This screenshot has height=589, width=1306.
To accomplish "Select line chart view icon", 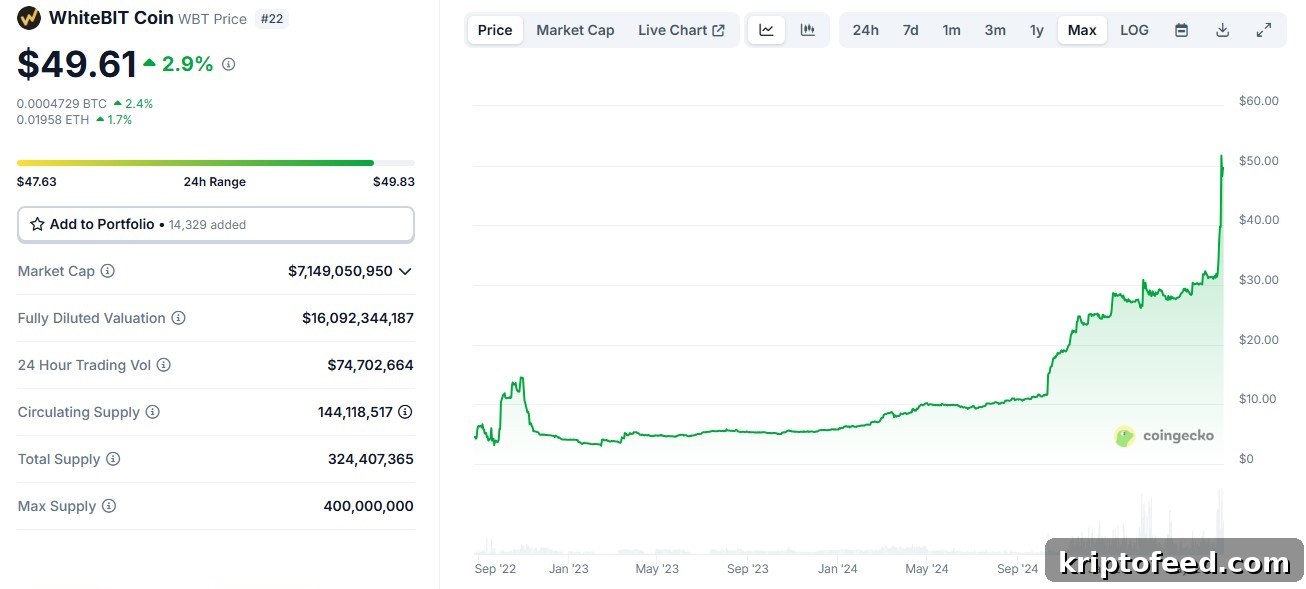I will tap(767, 30).
